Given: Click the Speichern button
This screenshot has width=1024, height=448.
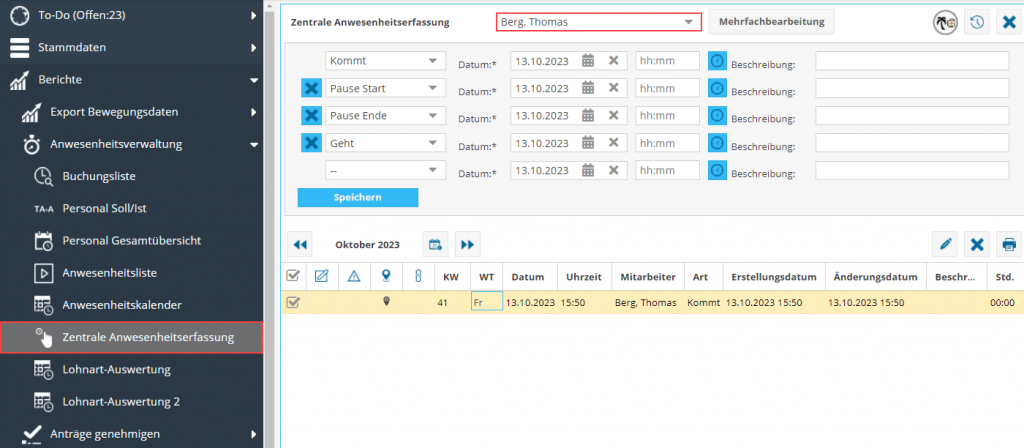Looking at the screenshot, I should pyautogui.click(x=358, y=197).
